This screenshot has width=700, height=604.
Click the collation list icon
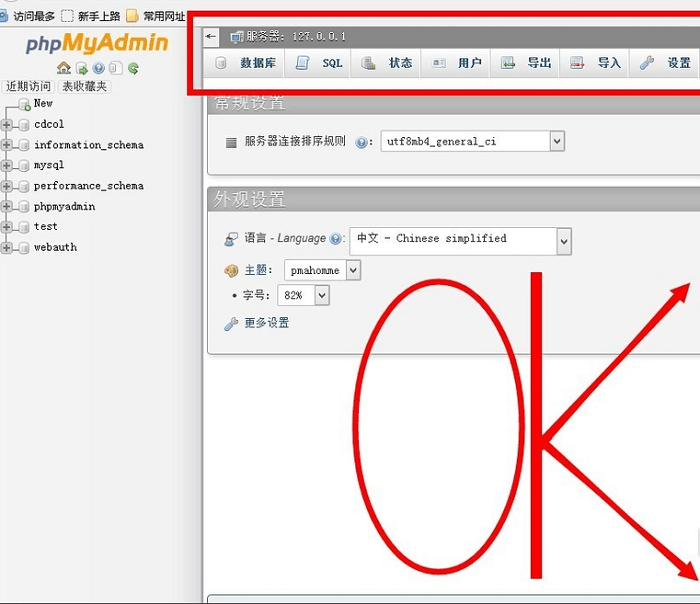pos(231,143)
